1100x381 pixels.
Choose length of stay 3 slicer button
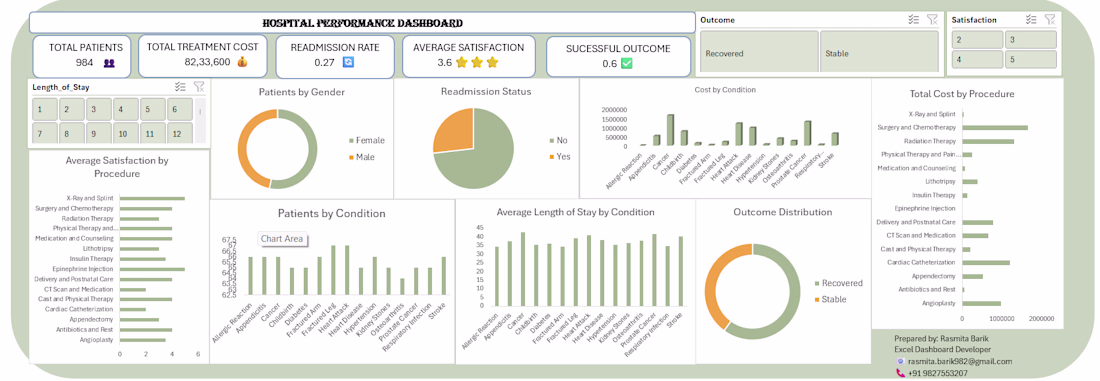coord(98,109)
